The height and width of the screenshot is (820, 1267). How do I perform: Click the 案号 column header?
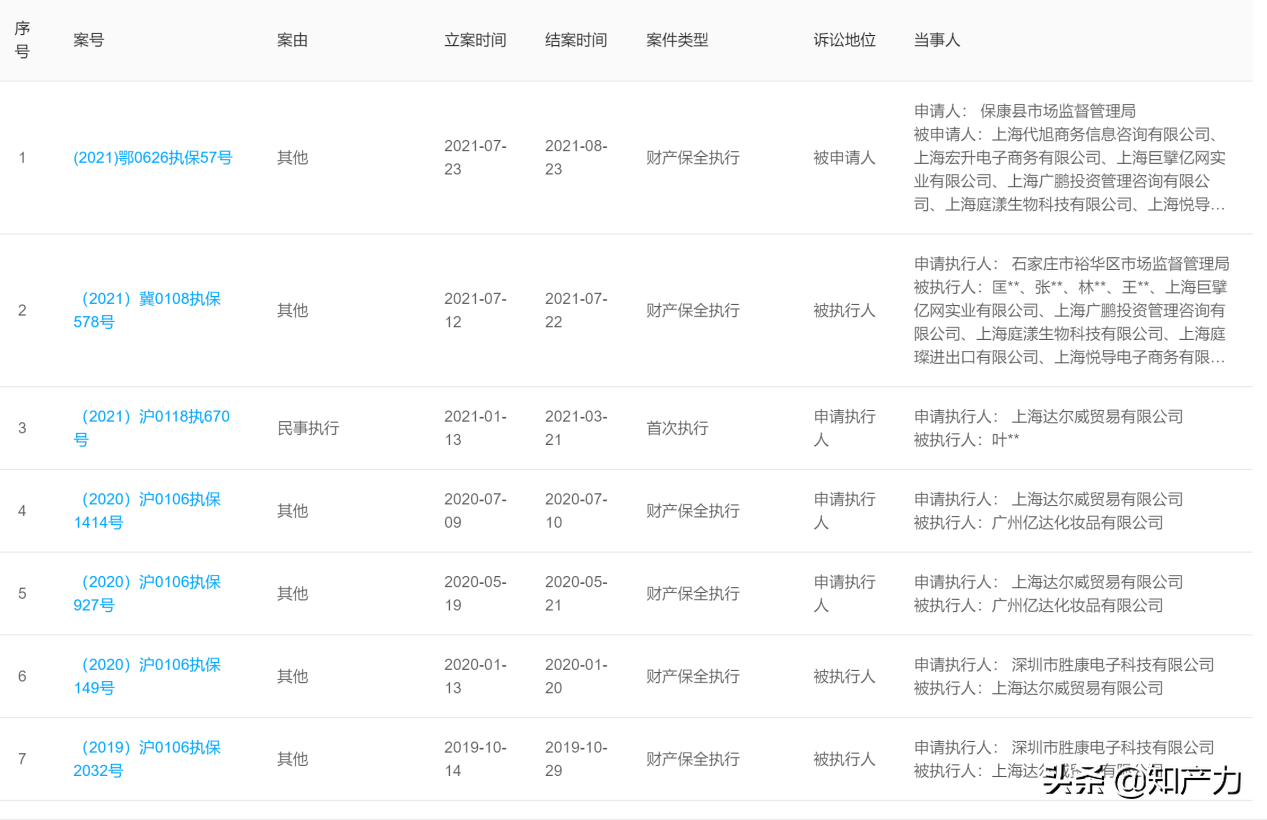[89, 40]
